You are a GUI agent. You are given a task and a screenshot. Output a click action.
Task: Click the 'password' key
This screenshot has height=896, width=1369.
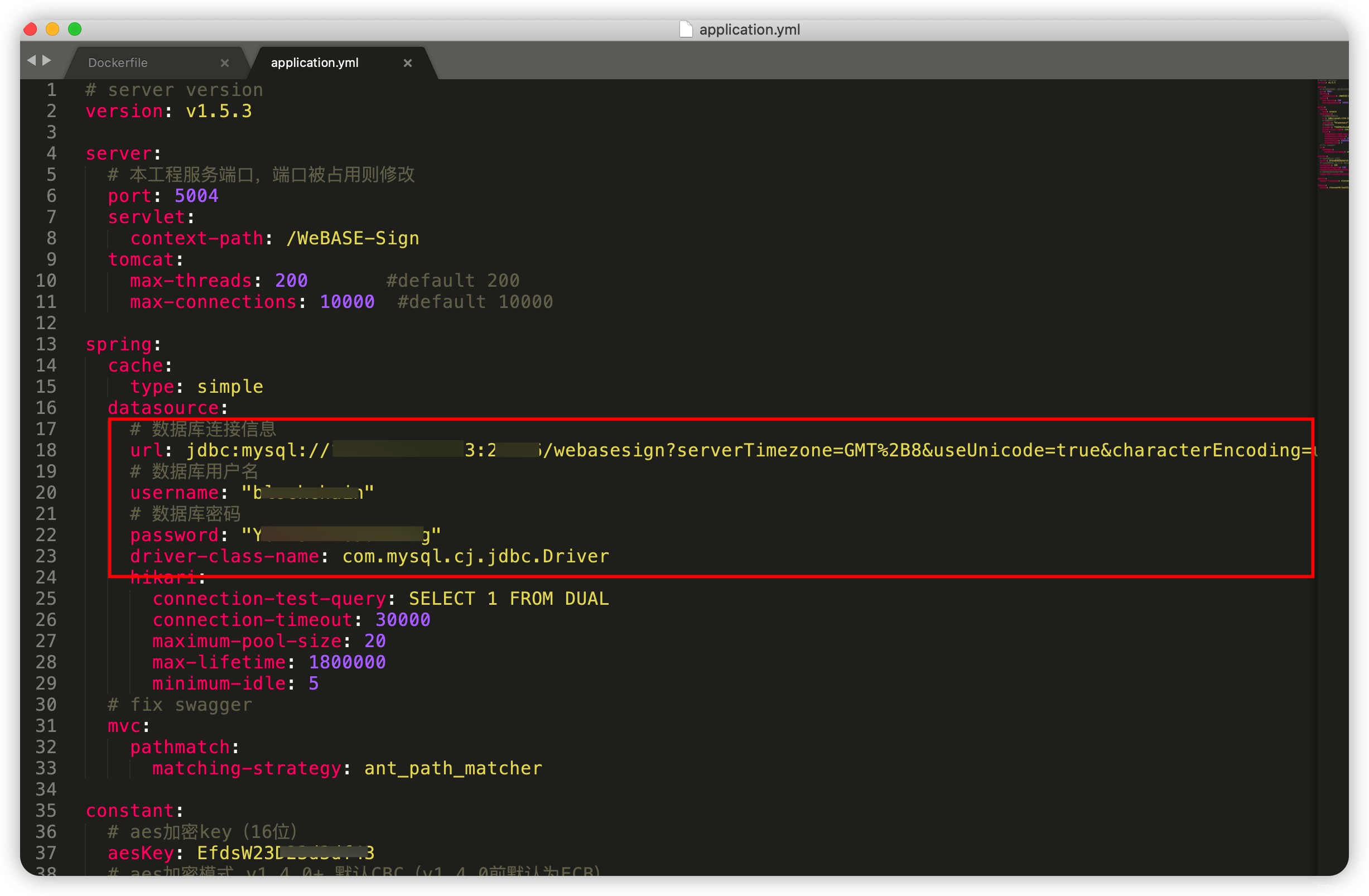[174, 536]
